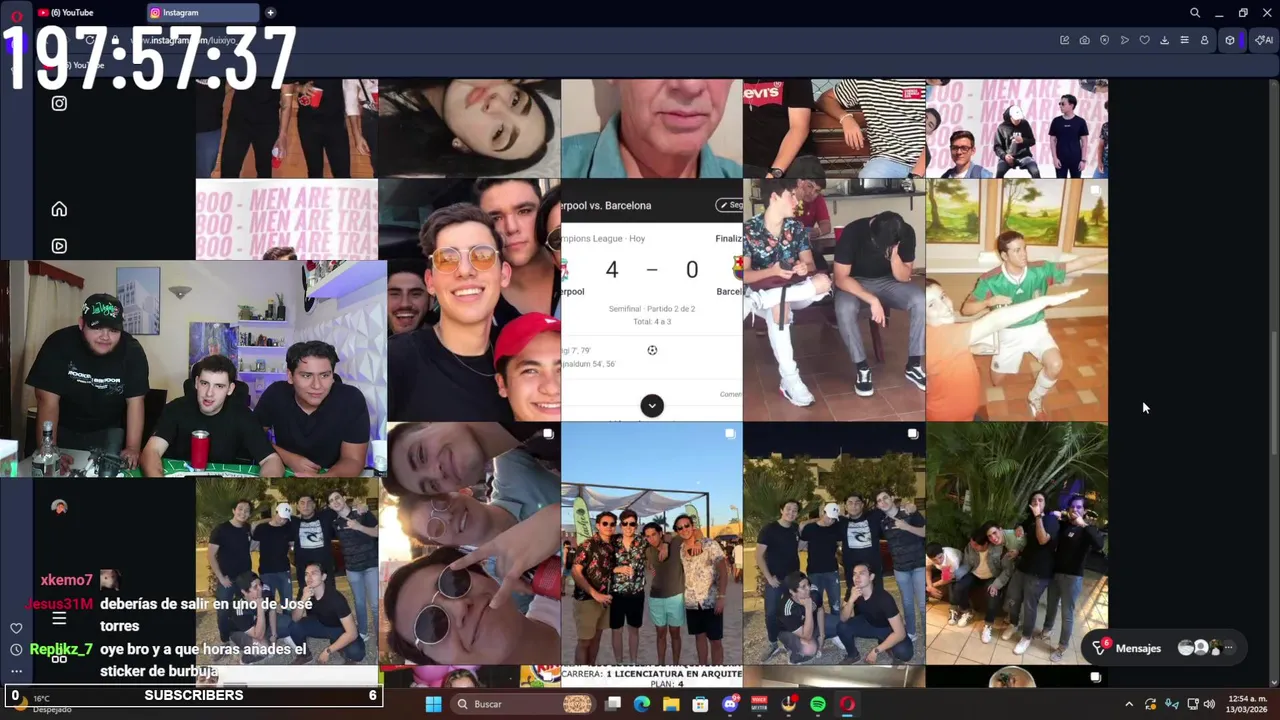Open Spotify from the taskbar
The height and width of the screenshot is (720, 1280).
818,704
